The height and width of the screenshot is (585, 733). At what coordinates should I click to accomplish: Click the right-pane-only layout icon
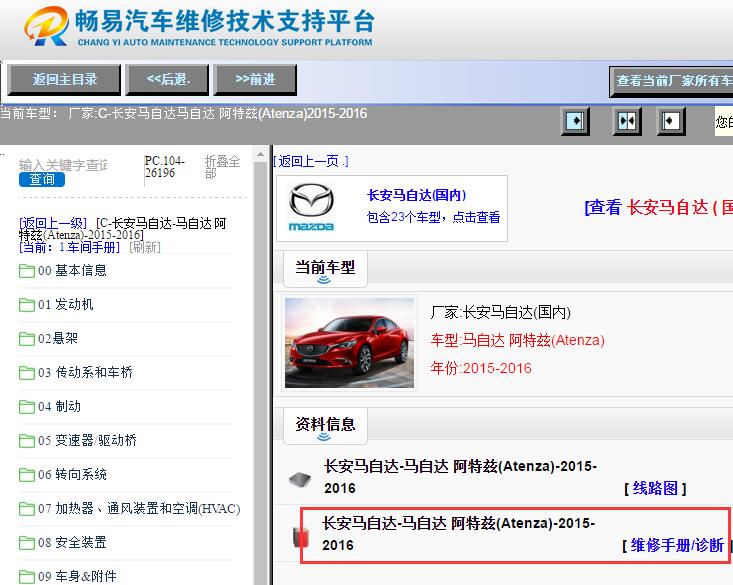click(x=671, y=121)
